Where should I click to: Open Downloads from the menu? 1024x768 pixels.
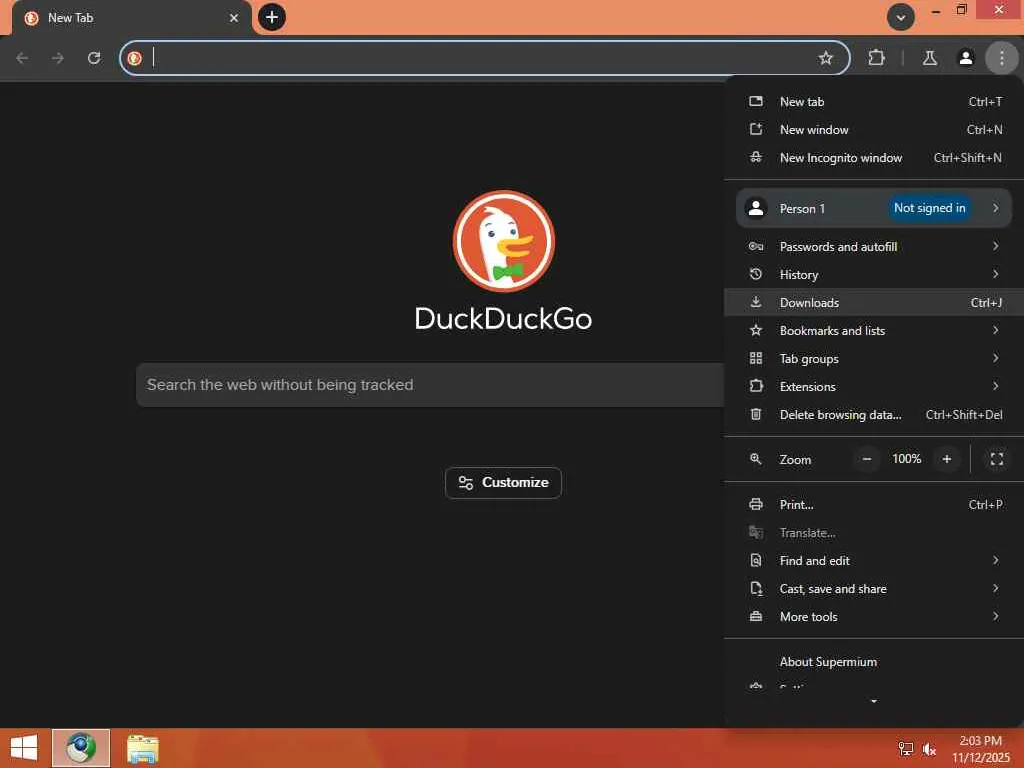(x=874, y=302)
